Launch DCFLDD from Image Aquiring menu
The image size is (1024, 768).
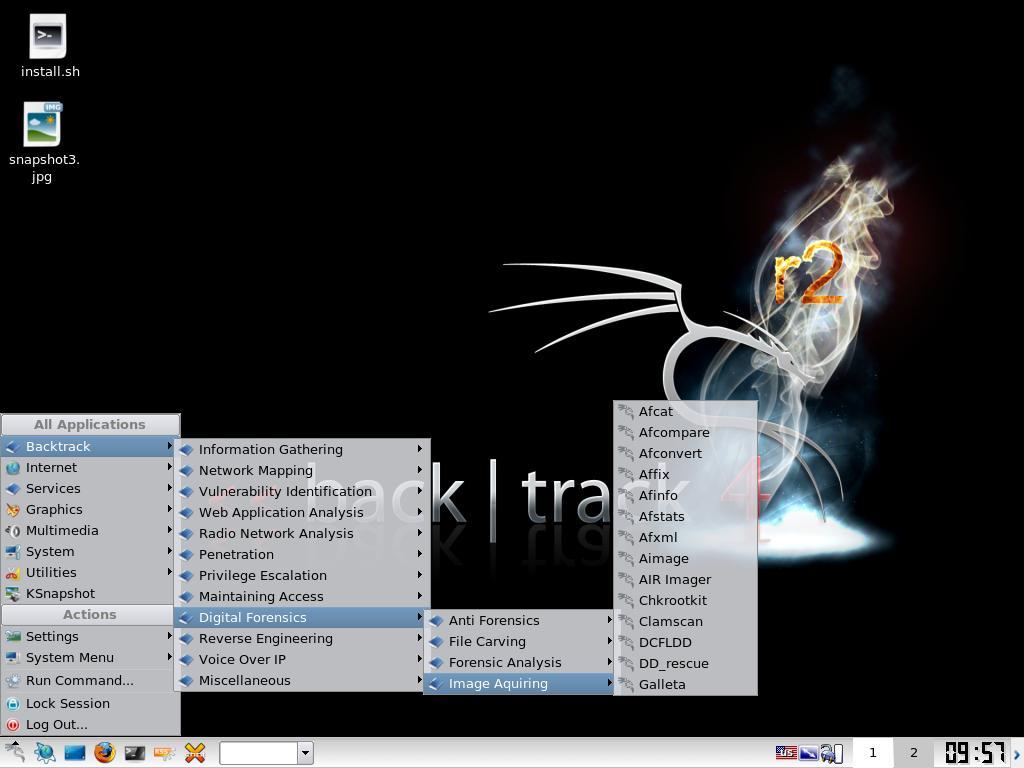click(x=665, y=642)
